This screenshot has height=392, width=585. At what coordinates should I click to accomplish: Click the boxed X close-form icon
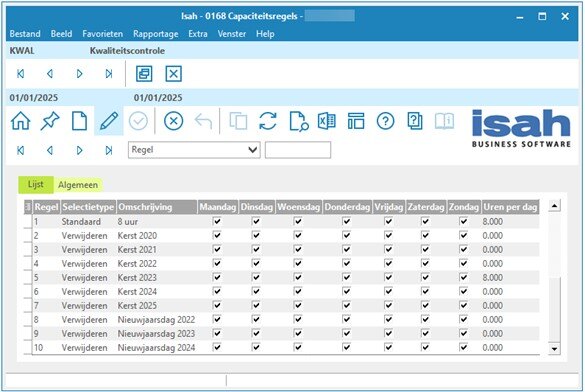[x=173, y=73]
